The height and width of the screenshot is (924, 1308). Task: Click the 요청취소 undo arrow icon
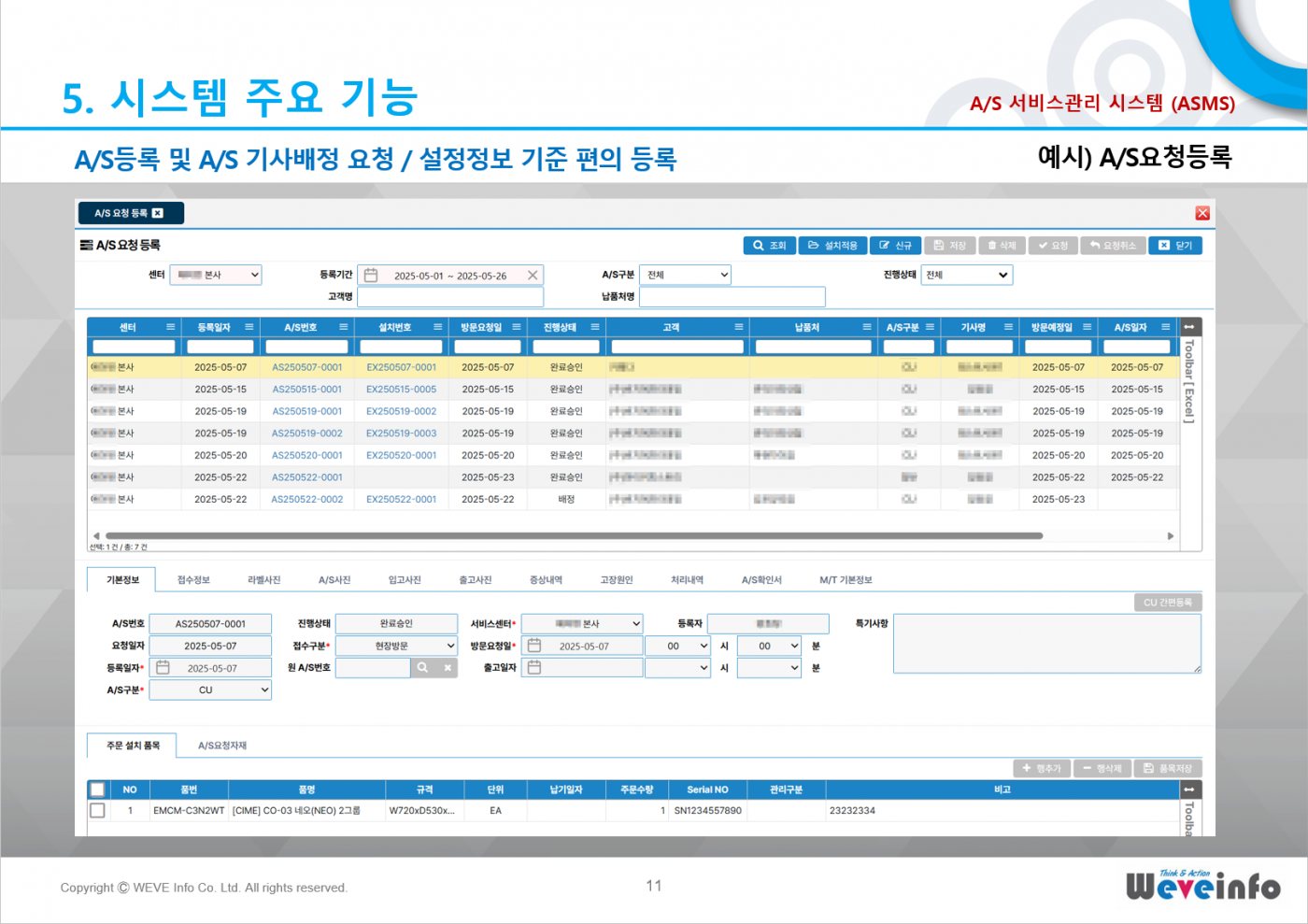pos(1095,245)
